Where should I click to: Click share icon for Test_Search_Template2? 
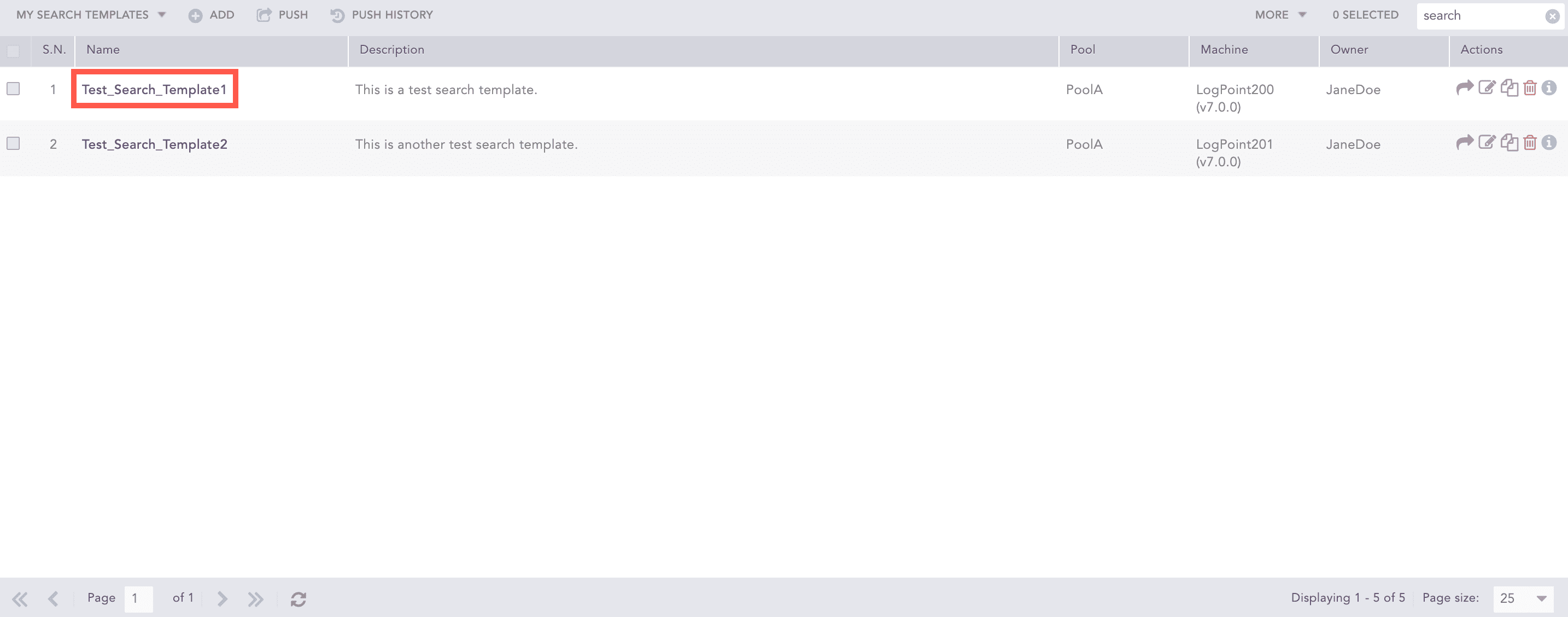tap(1464, 143)
